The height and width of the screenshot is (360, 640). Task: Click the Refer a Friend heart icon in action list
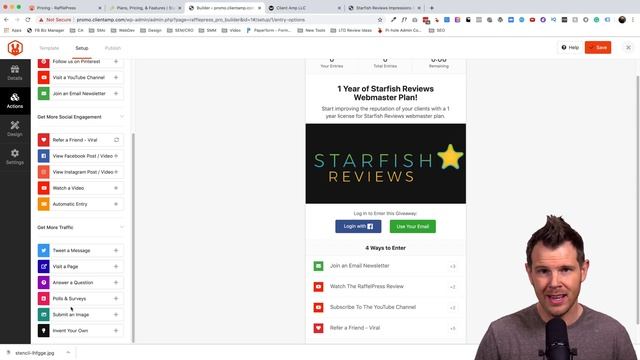44,140
